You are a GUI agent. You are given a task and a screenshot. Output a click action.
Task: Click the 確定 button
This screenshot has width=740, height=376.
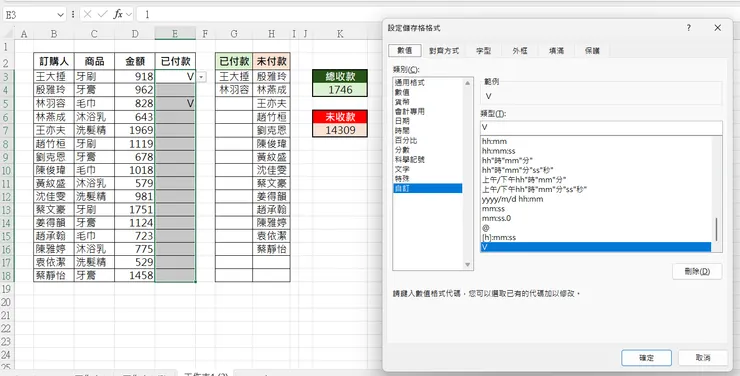tap(646, 358)
